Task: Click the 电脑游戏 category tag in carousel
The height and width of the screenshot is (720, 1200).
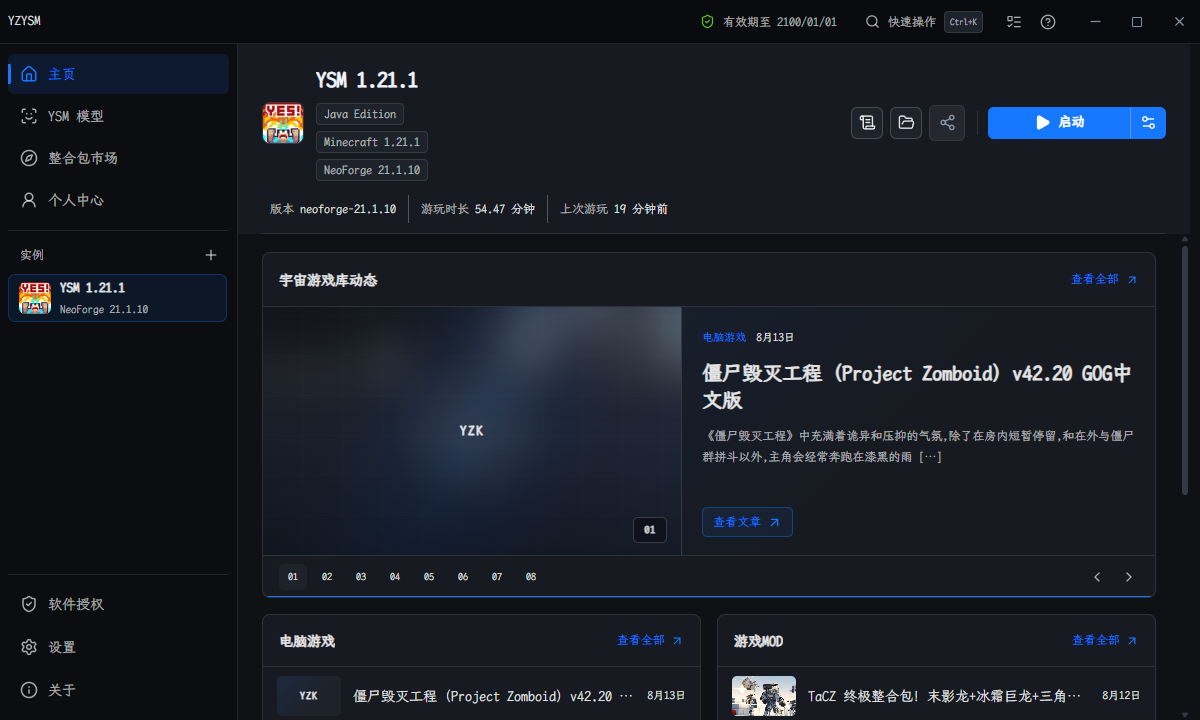Action: [724, 337]
